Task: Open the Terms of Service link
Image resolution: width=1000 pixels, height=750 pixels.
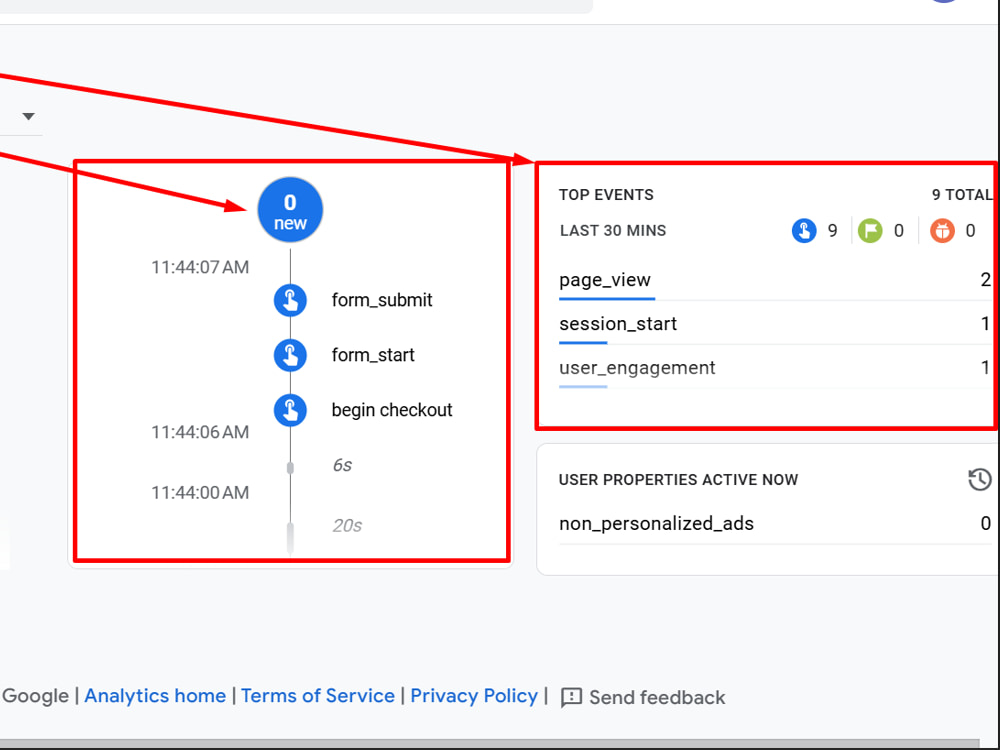Action: click(x=318, y=696)
